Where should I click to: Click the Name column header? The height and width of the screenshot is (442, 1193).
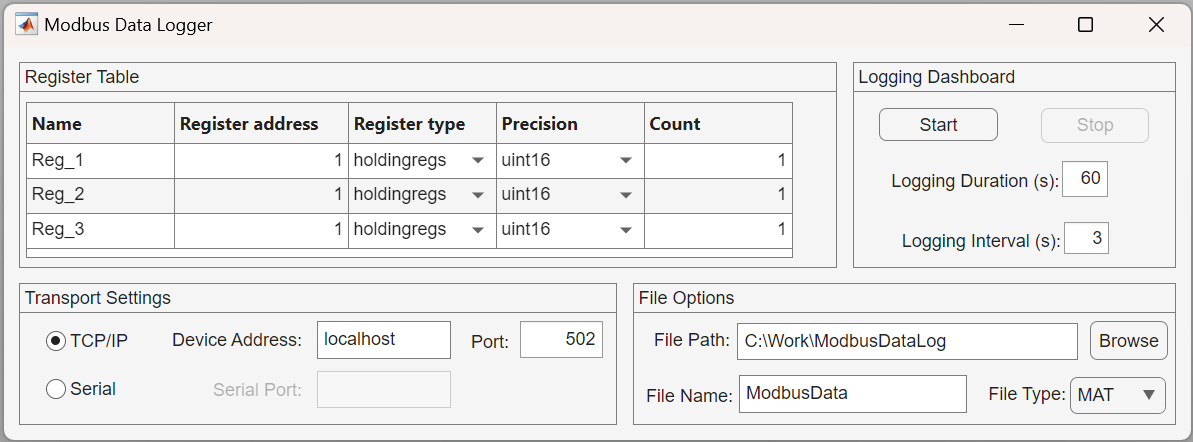tap(100, 124)
